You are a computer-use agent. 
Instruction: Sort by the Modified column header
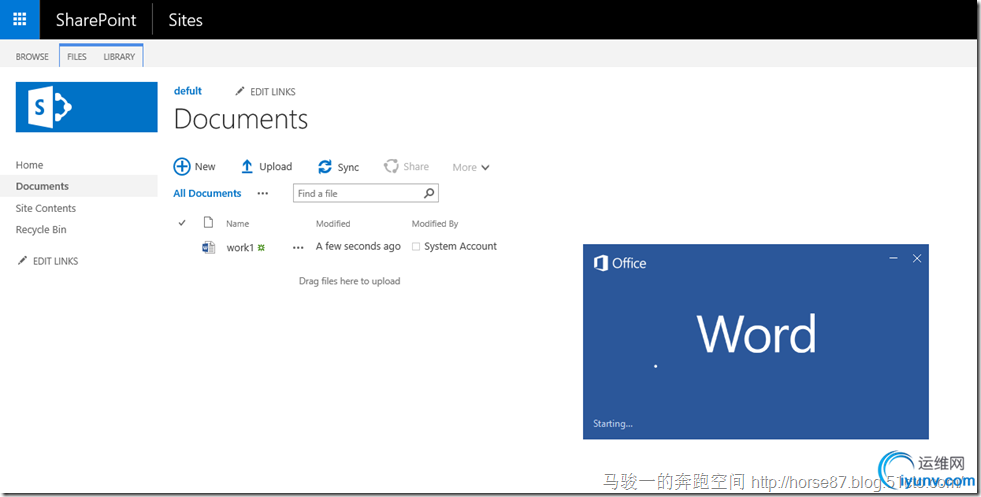(x=333, y=223)
